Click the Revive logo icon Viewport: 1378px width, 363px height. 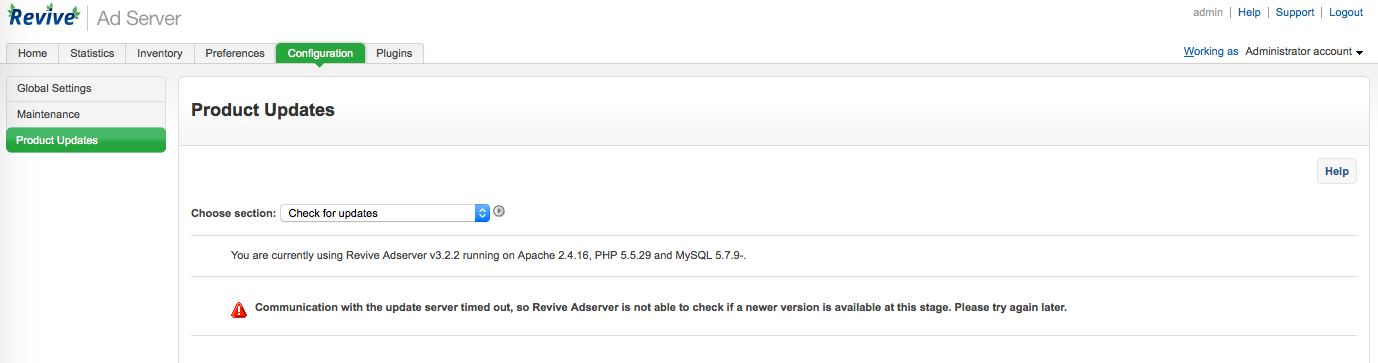tap(43, 16)
